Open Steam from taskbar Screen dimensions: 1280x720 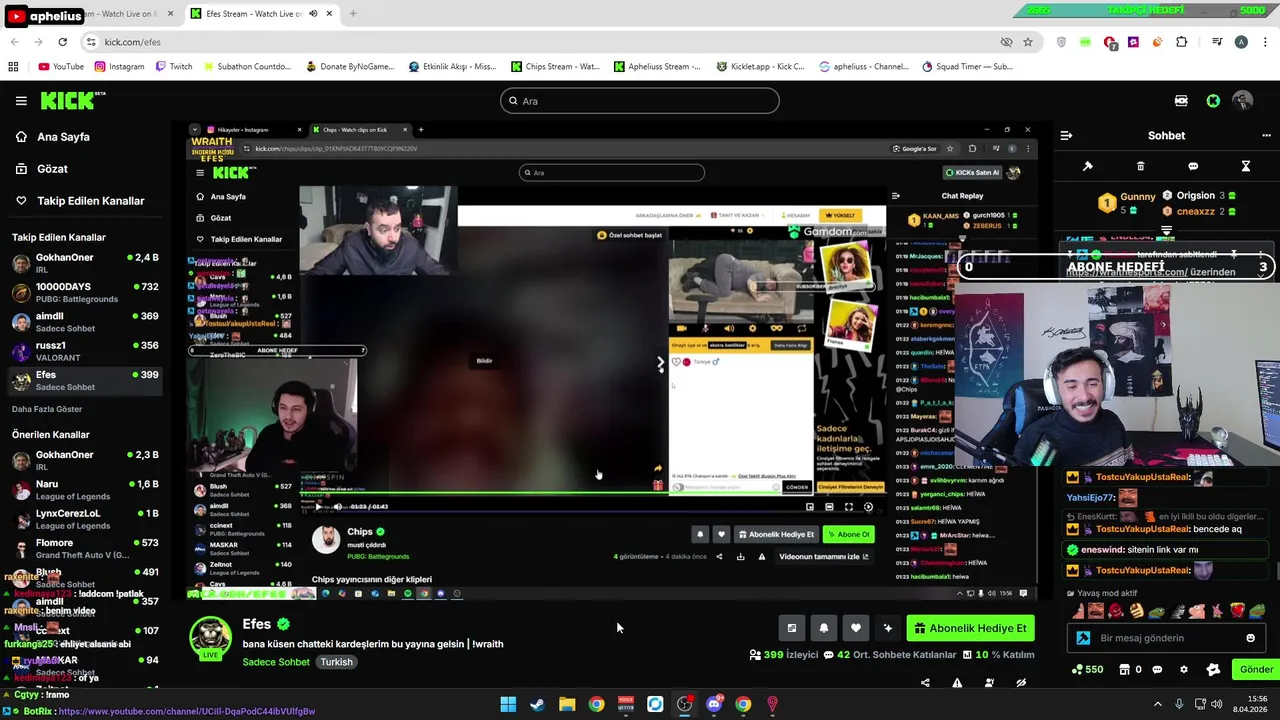[537, 704]
